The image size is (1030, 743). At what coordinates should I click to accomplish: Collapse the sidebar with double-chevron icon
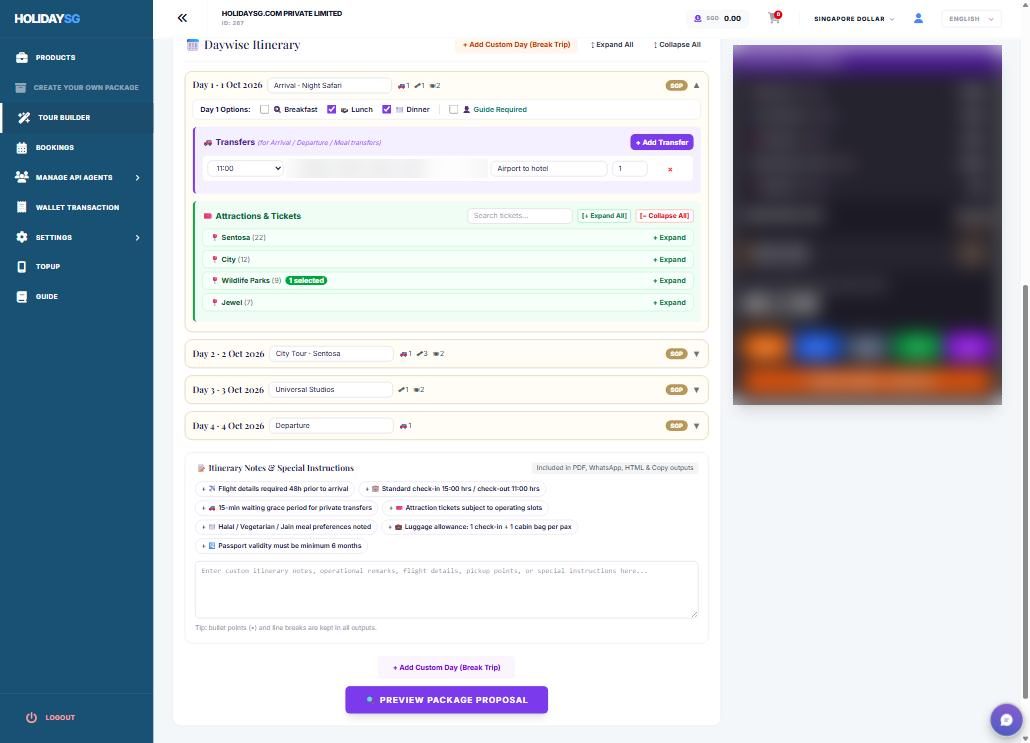point(182,18)
